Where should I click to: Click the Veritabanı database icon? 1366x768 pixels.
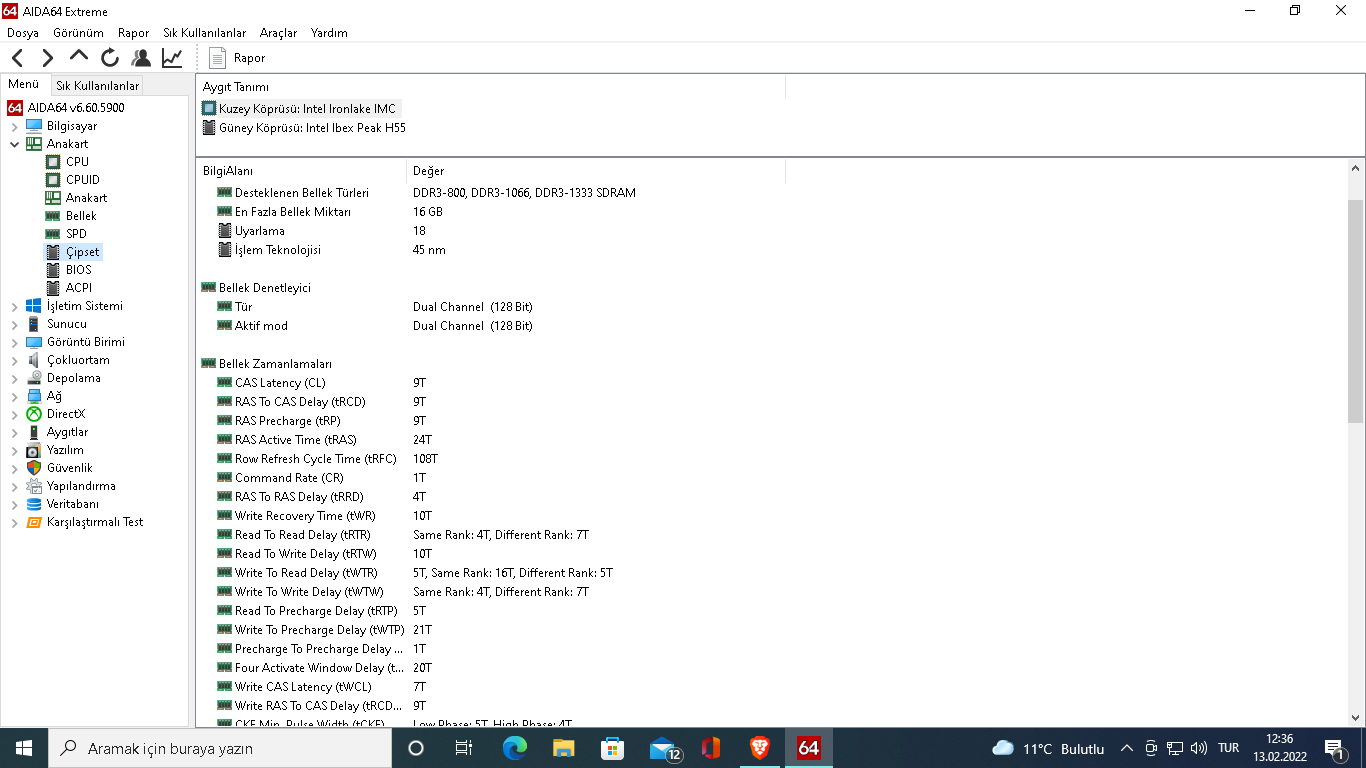34,504
